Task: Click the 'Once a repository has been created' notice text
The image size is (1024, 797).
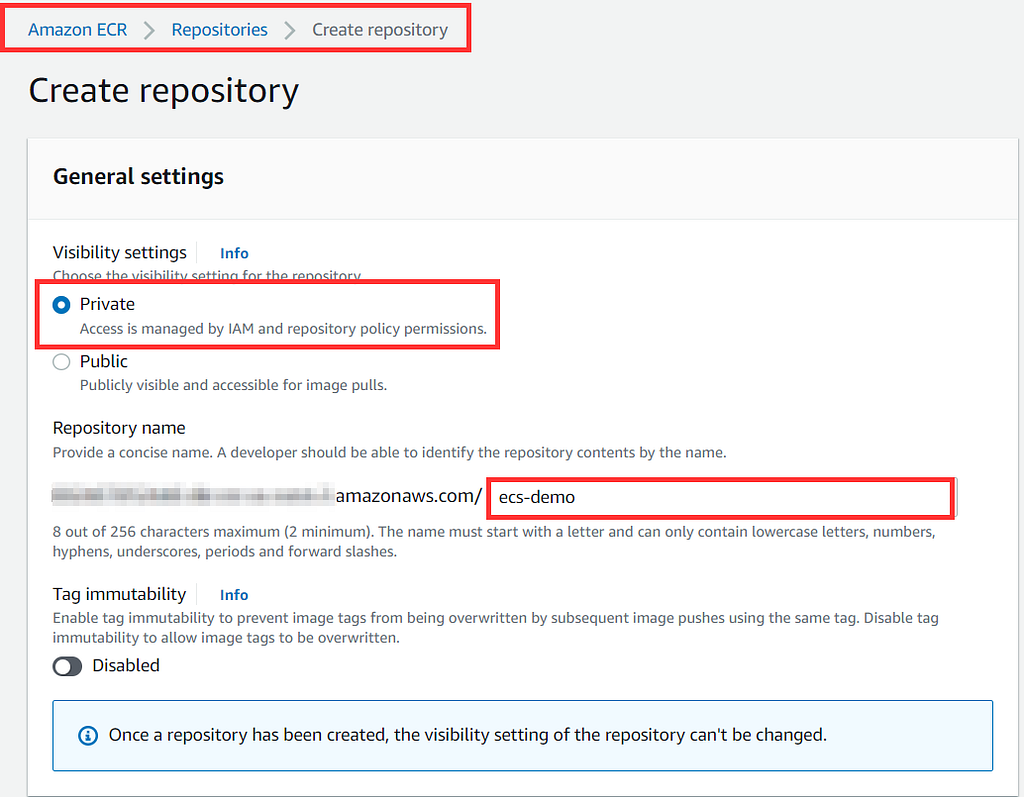Action: pyautogui.click(x=468, y=735)
